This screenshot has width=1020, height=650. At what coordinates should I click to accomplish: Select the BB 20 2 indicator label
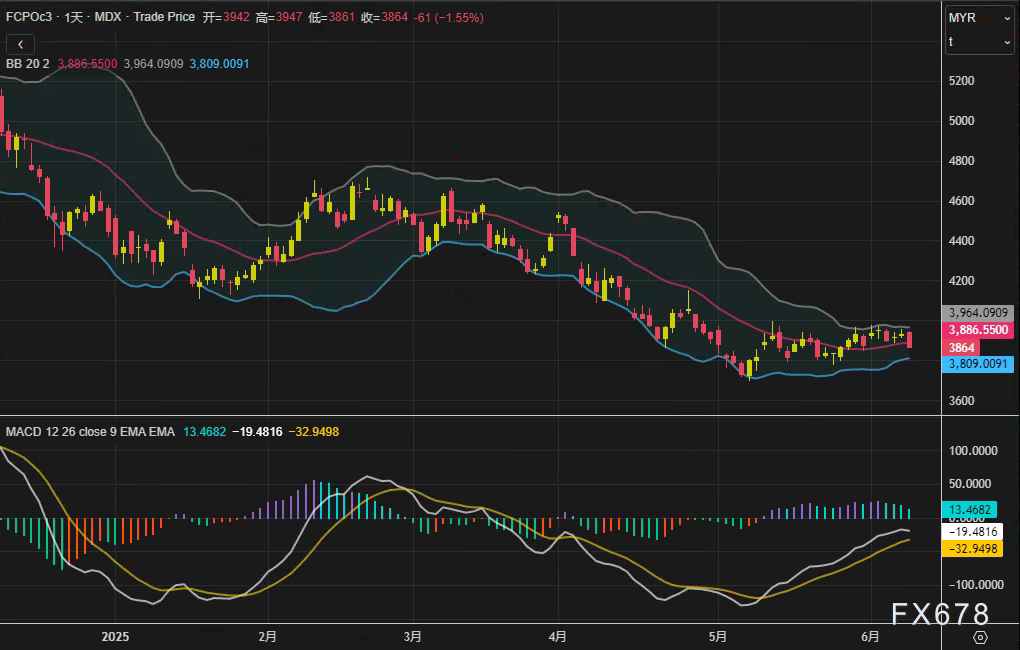click(x=28, y=63)
